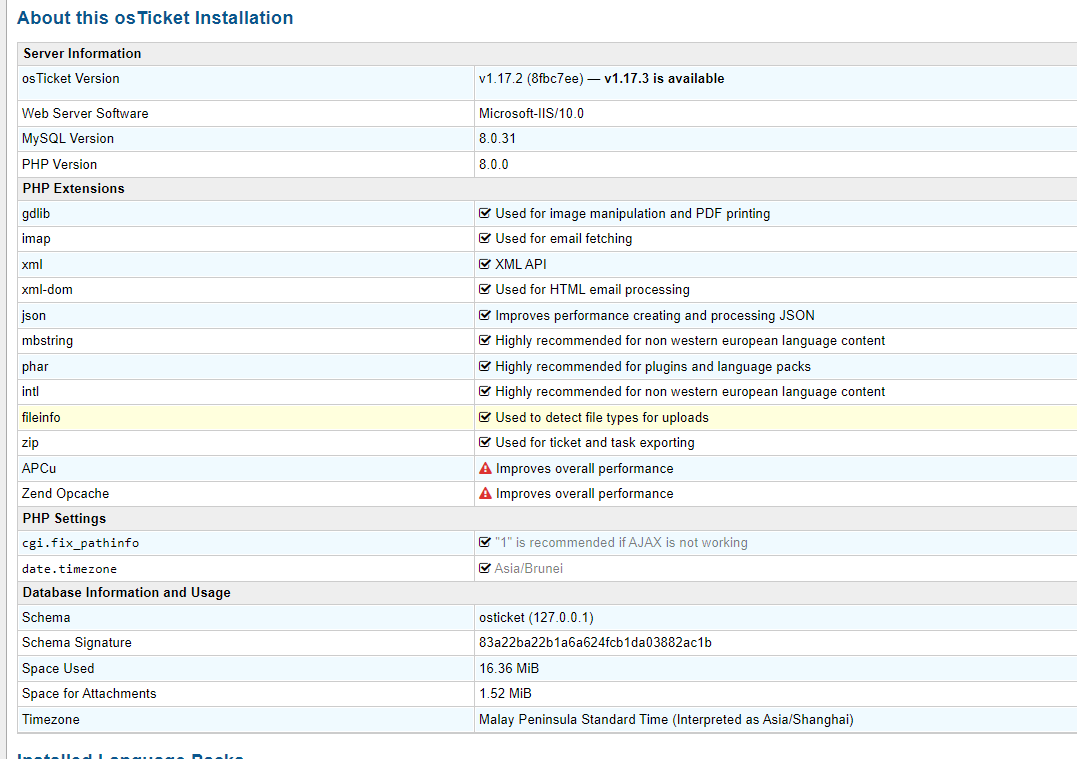Click the 'Microsoft-IIS/10.0' value
Screen dimensions: 1077x759
click(x=532, y=113)
